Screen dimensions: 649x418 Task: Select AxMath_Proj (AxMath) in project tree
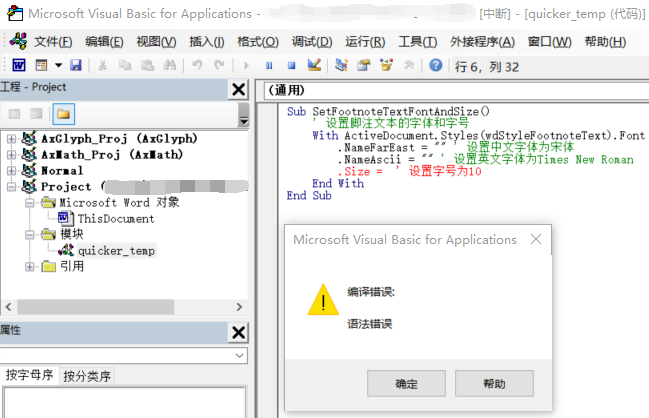pyautogui.click(x=112, y=155)
